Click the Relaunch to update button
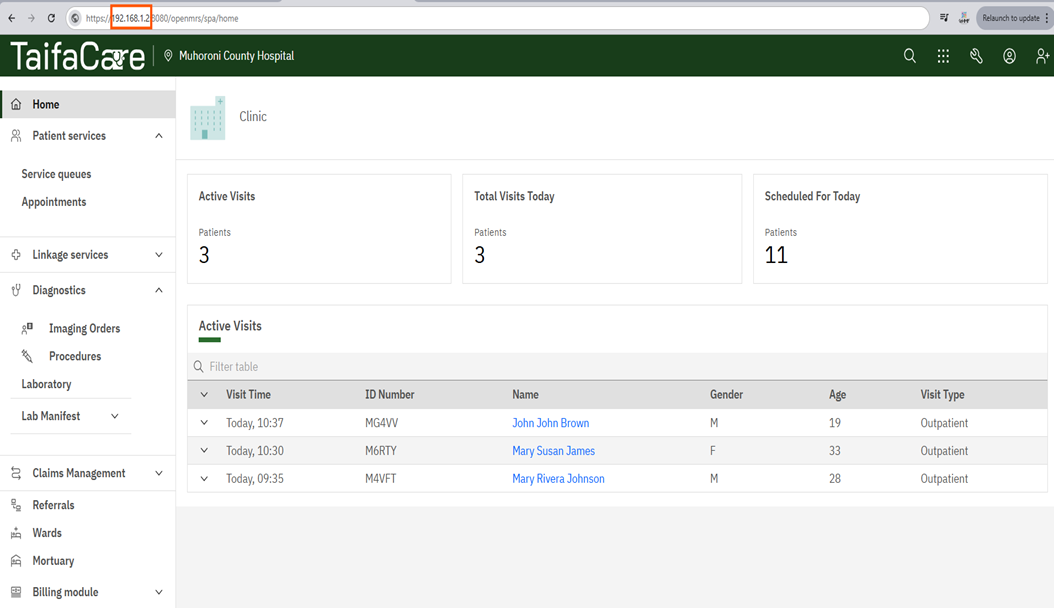The image size is (1054, 608). click(1014, 18)
